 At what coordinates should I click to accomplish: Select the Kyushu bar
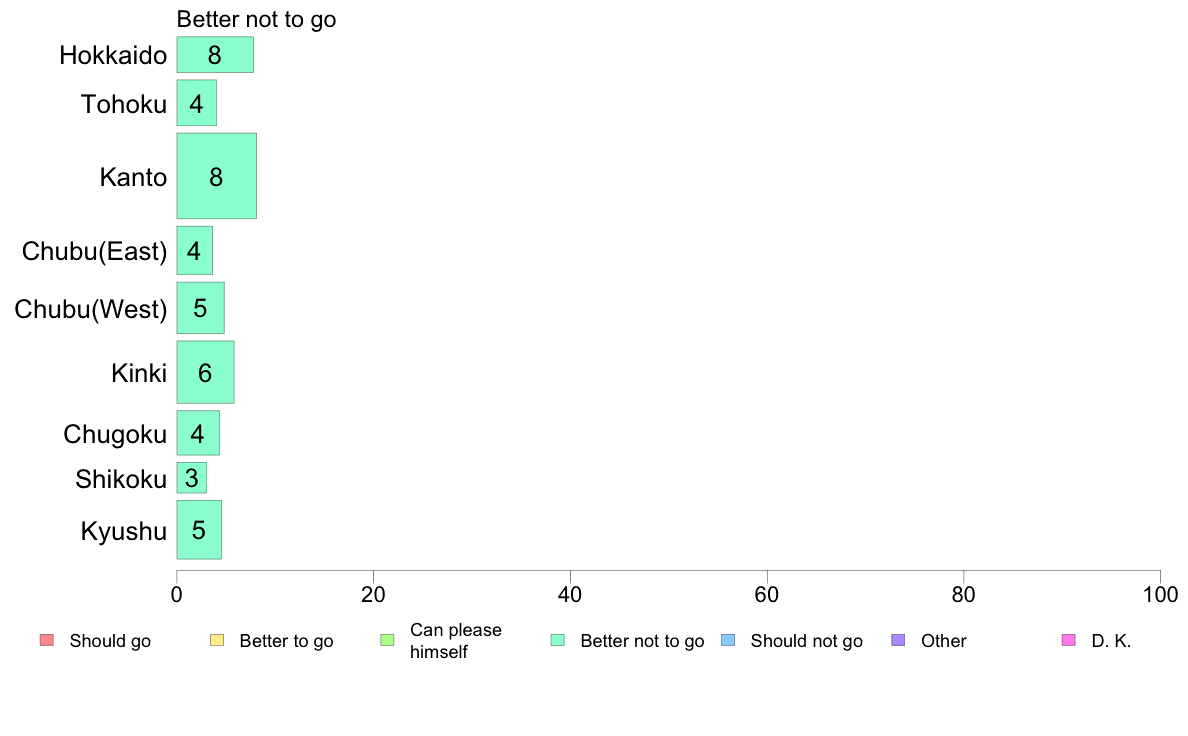tap(199, 530)
